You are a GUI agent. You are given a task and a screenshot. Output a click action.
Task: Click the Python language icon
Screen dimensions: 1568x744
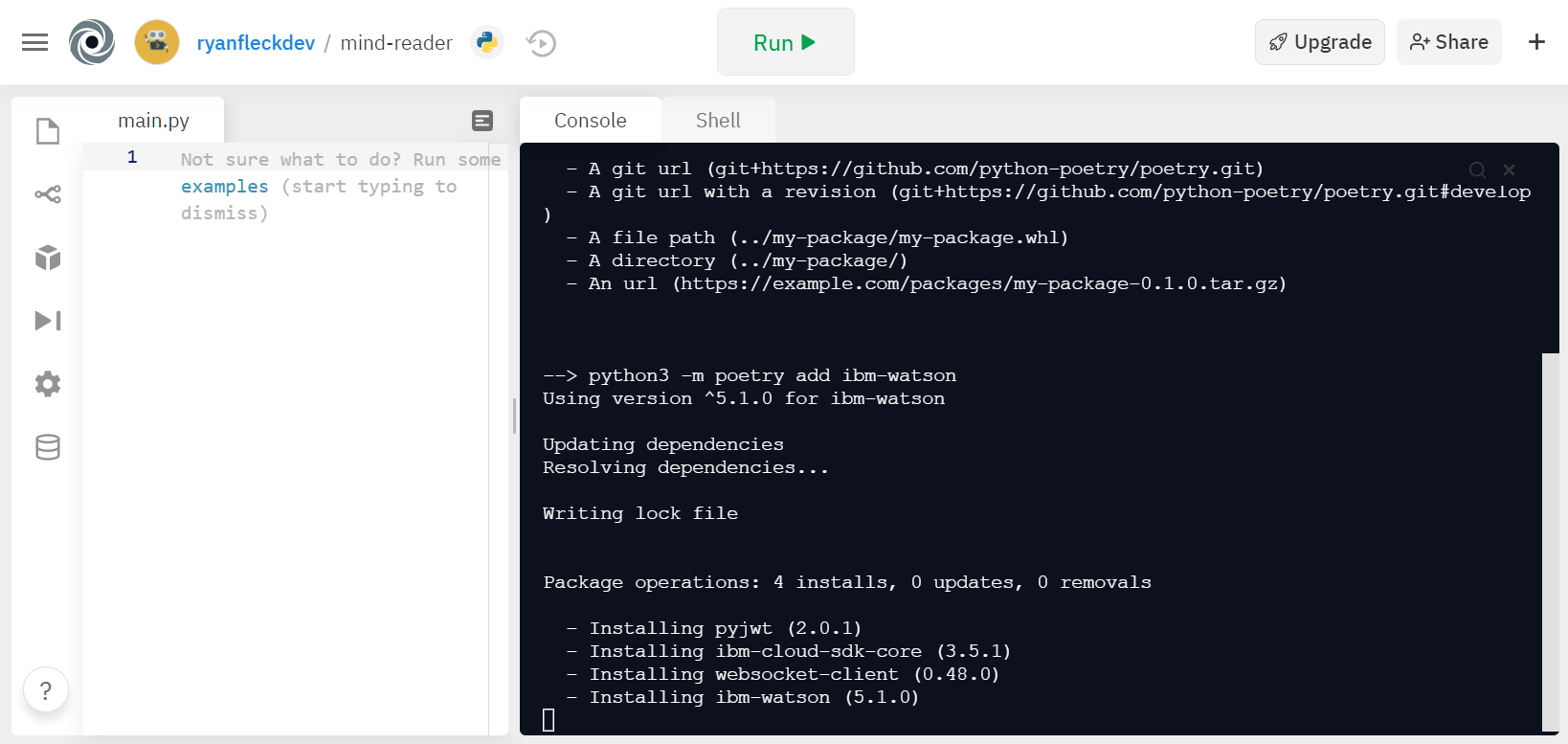(x=487, y=42)
